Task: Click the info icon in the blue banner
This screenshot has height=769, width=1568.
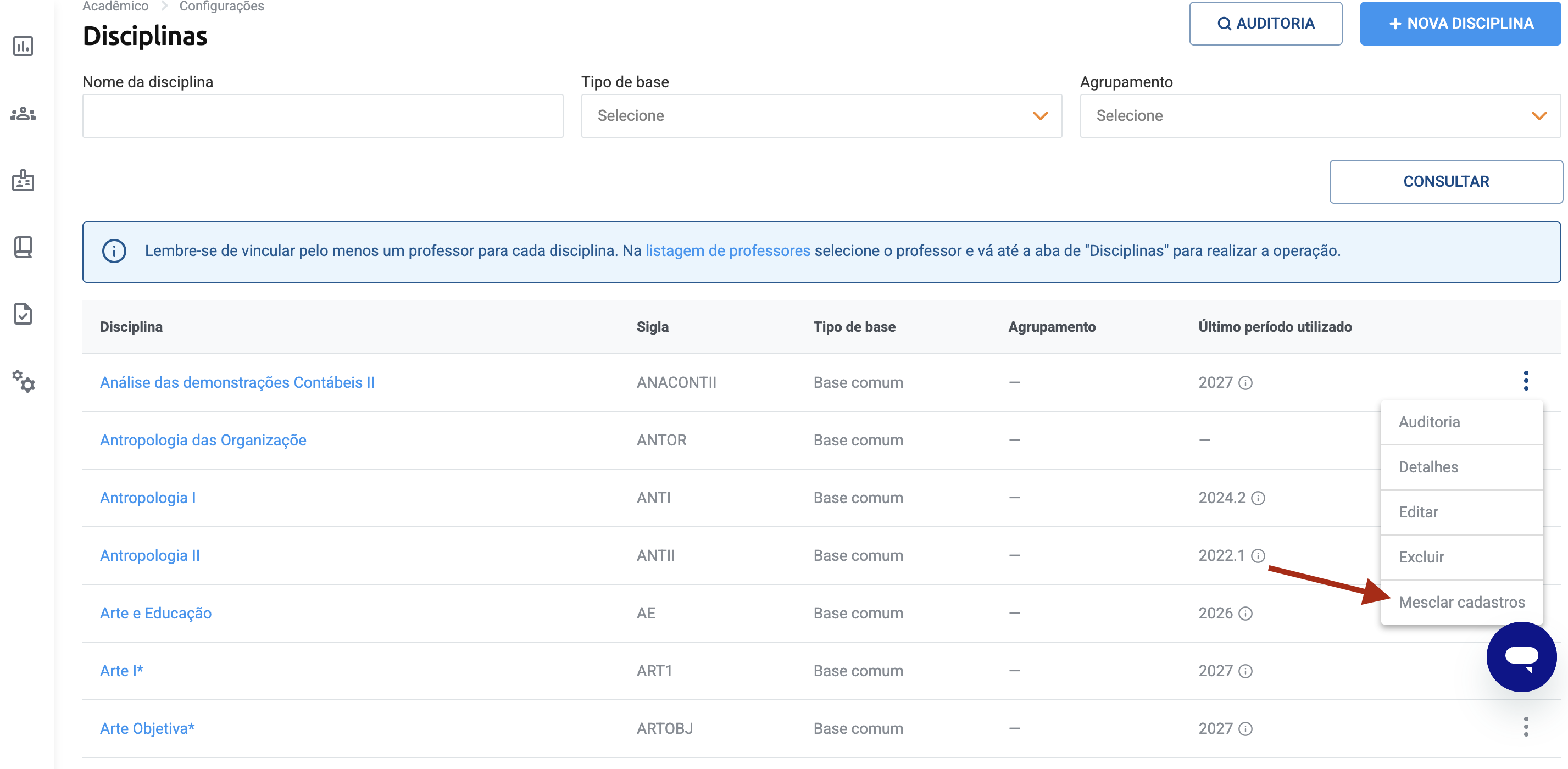Action: pyautogui.click(x=114, y=250)
